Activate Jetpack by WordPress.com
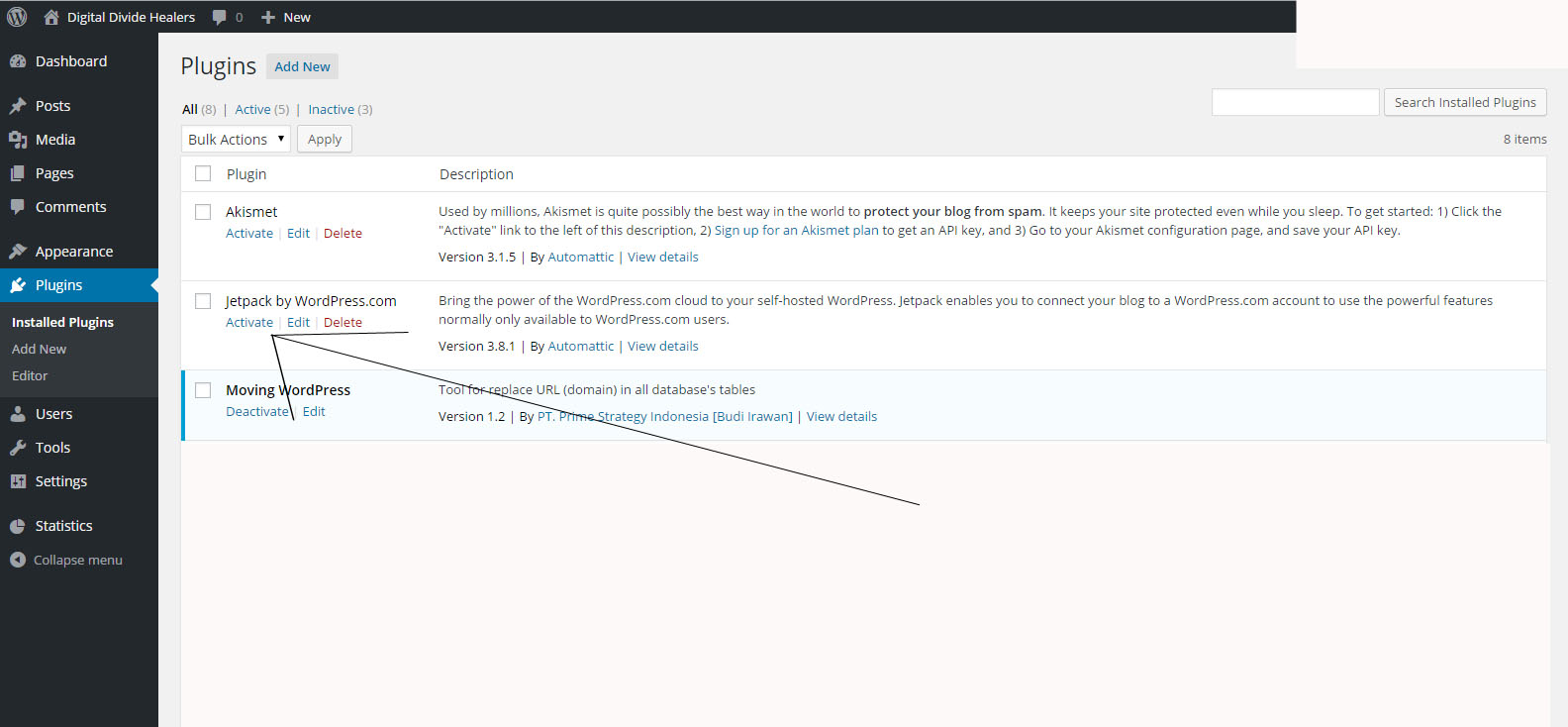The image size is (1568, 727). (x=249, y=322)
